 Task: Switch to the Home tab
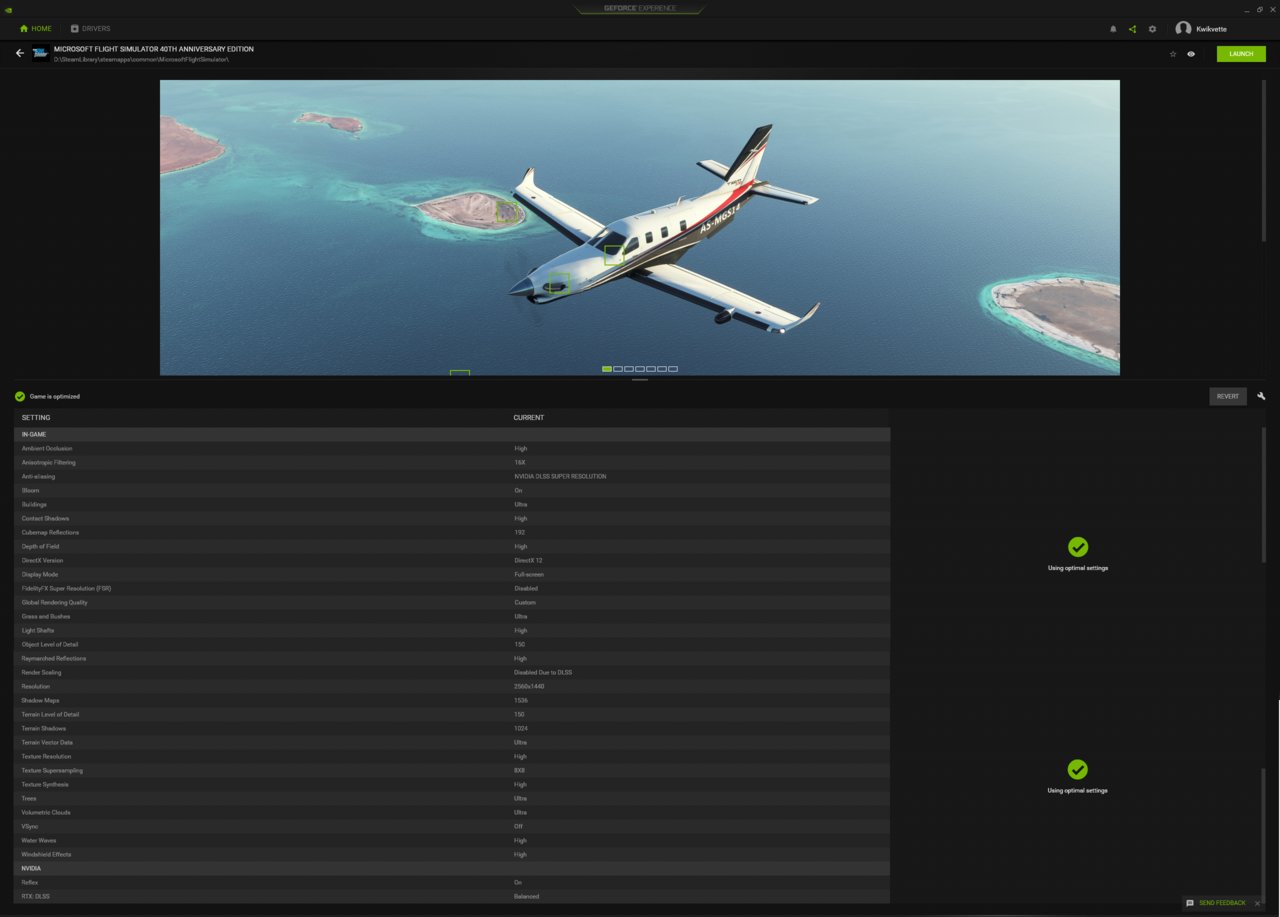[x=35, y=29]
